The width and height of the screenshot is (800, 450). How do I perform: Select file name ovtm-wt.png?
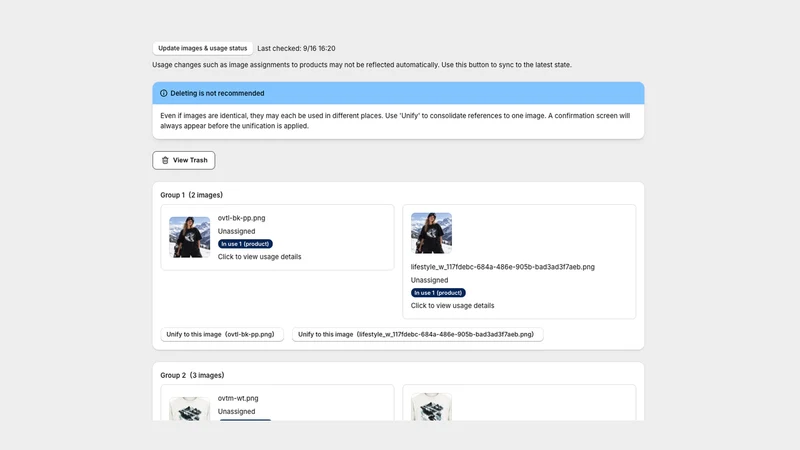point(238,398)
